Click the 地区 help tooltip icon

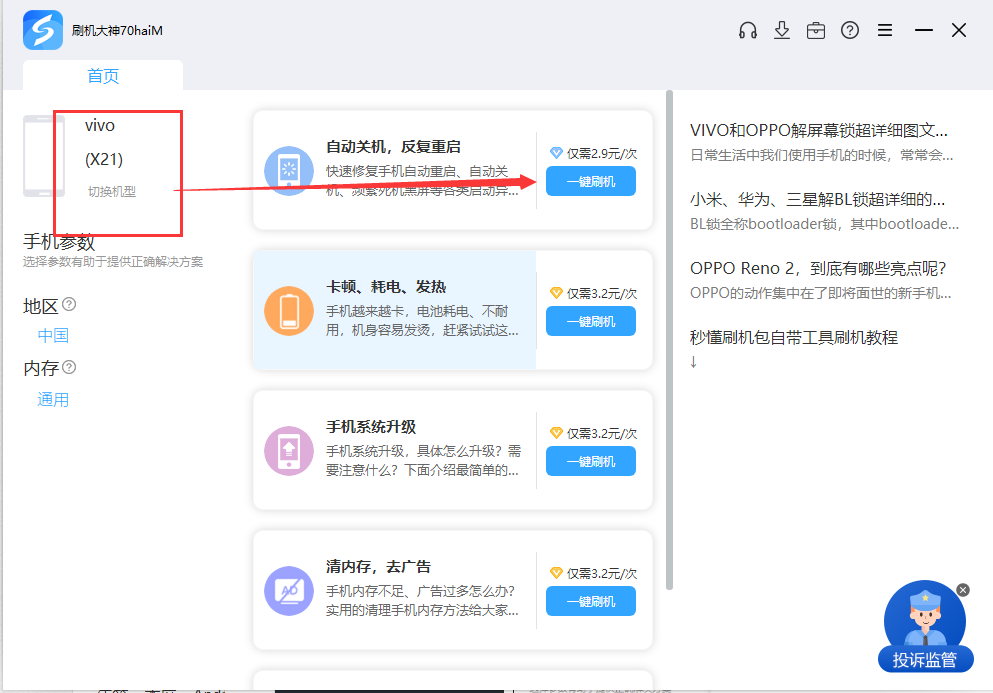click(x=69, y=304)
